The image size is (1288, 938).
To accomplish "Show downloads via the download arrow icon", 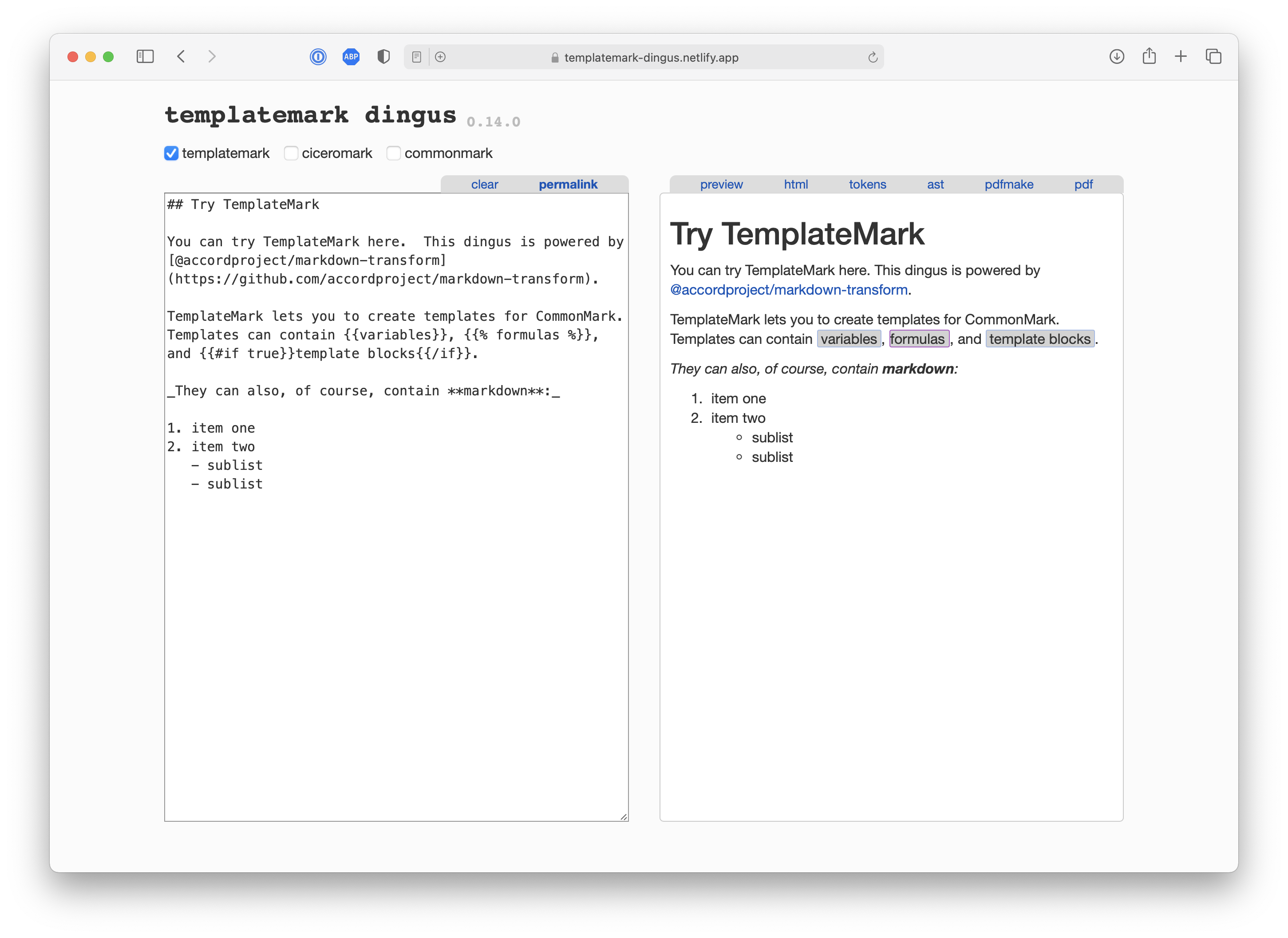I will click(1117, 57).
